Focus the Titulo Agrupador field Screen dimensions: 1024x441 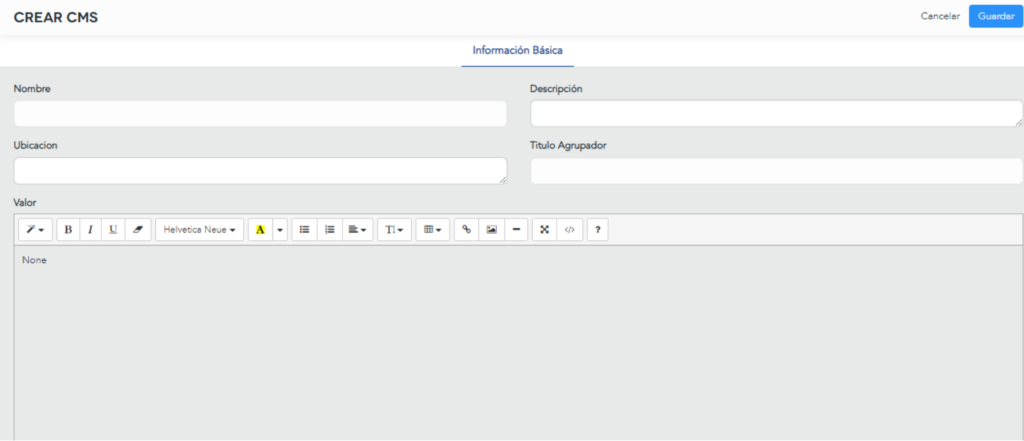(776, 171)
